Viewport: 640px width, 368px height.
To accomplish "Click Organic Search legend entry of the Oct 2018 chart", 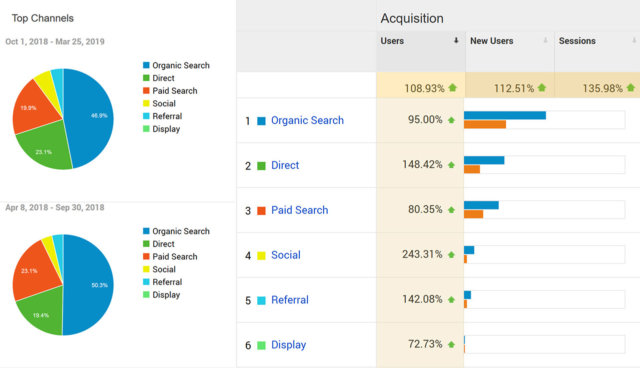I will pos(176,65).
